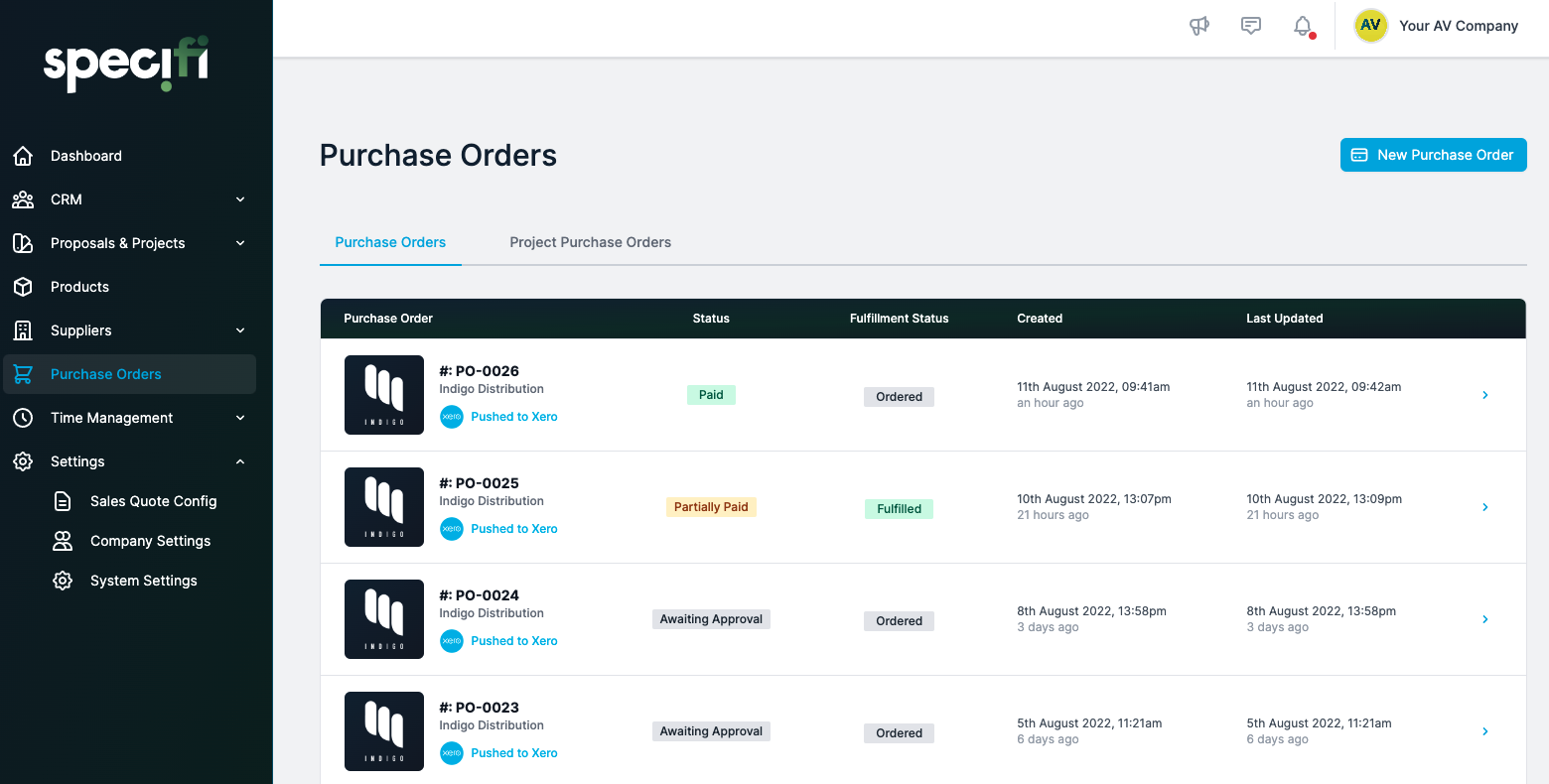Expand the Time Management chevron
Viewport: 1549px width, 784px height.
pos(240,418)
